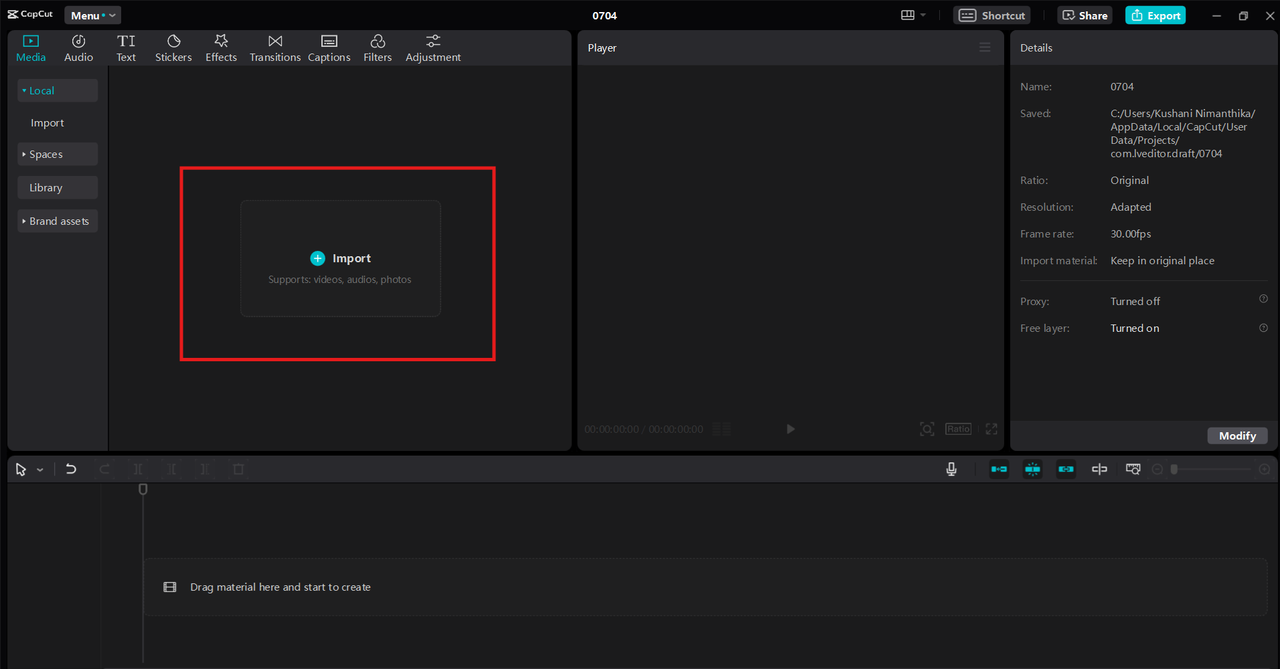Choose the Select cursor tool
Image resolution: width=1280 pixels, height=669 pixels.
pos(21,469)
